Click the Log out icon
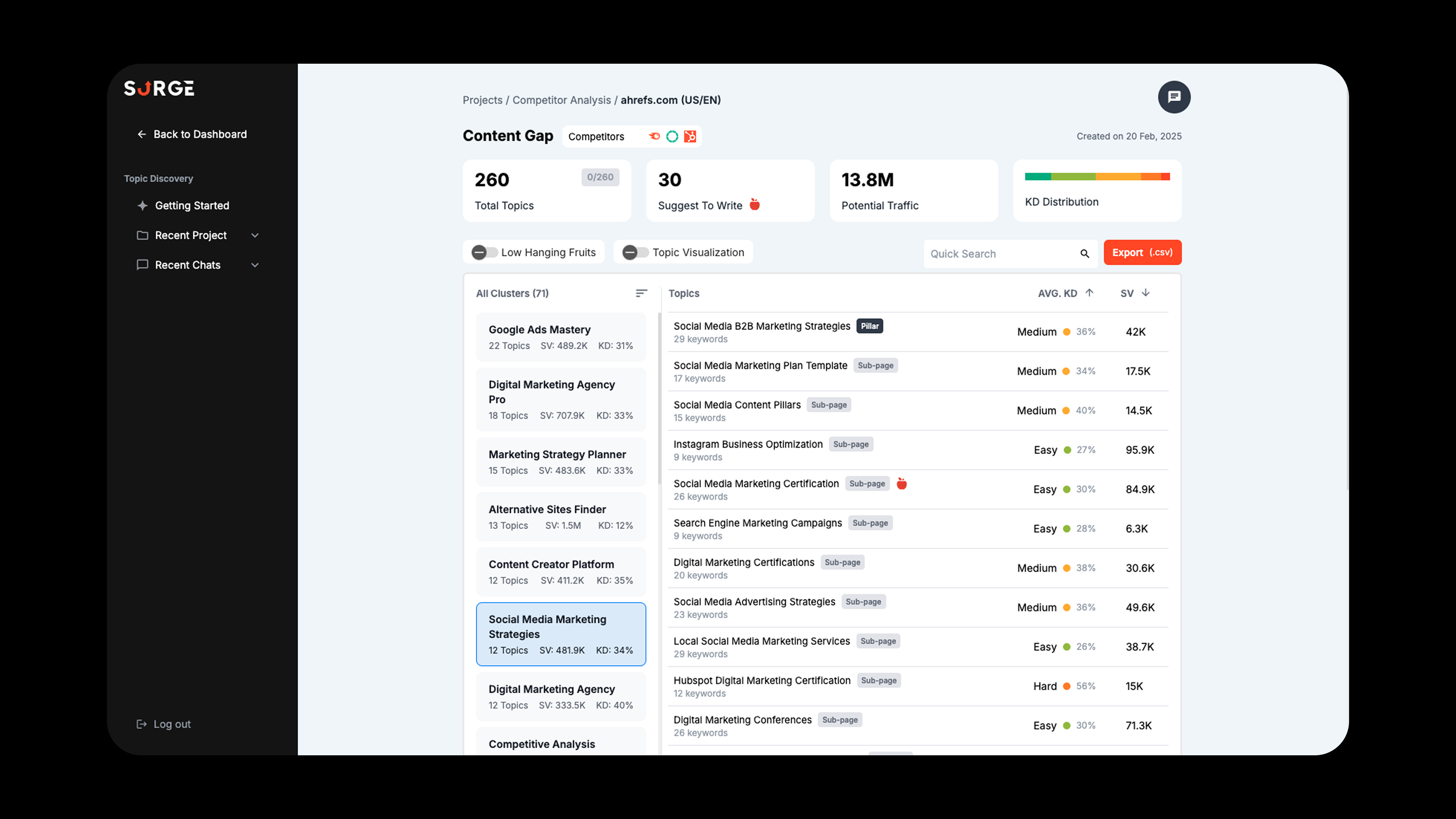This screenshot has width=1456, height=819. pyautogui.click(x=141, y=724)
